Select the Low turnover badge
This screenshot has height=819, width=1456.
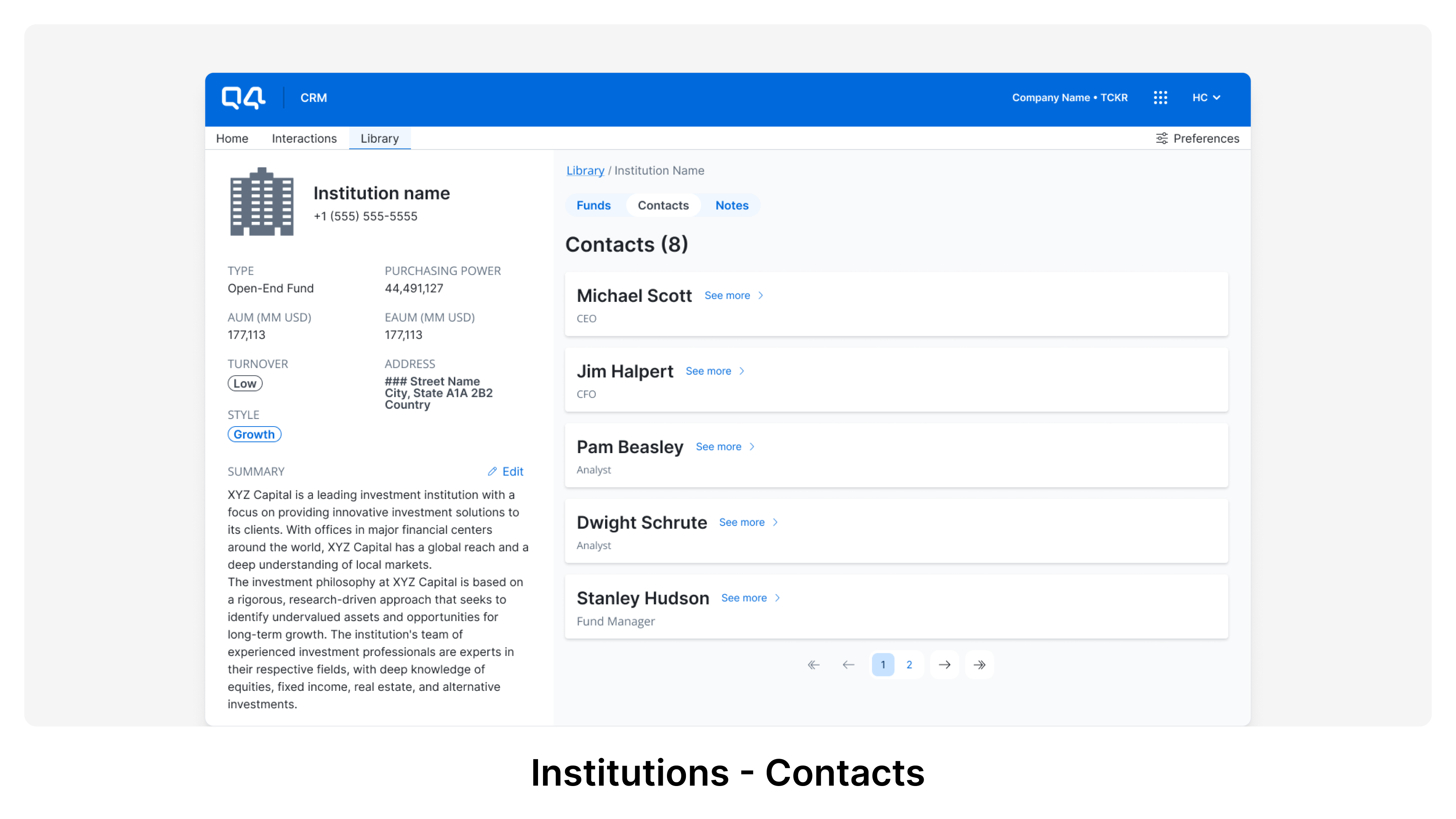click(x=245, y=383)
